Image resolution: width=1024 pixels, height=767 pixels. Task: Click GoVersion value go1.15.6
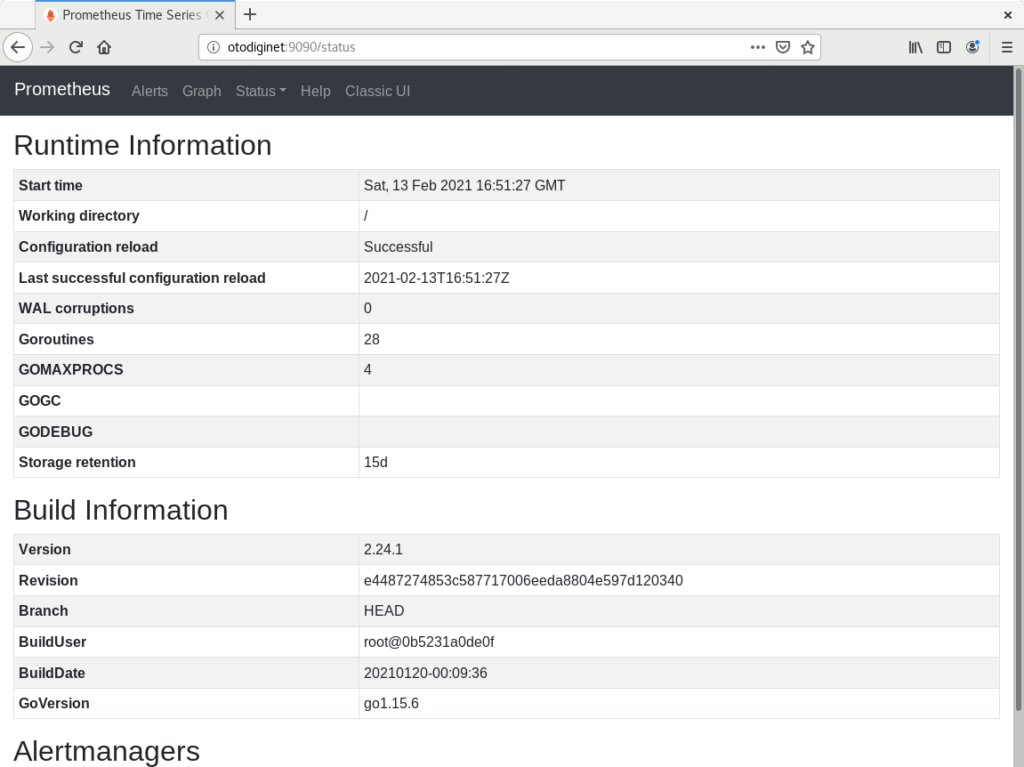(x=391, y=703)
